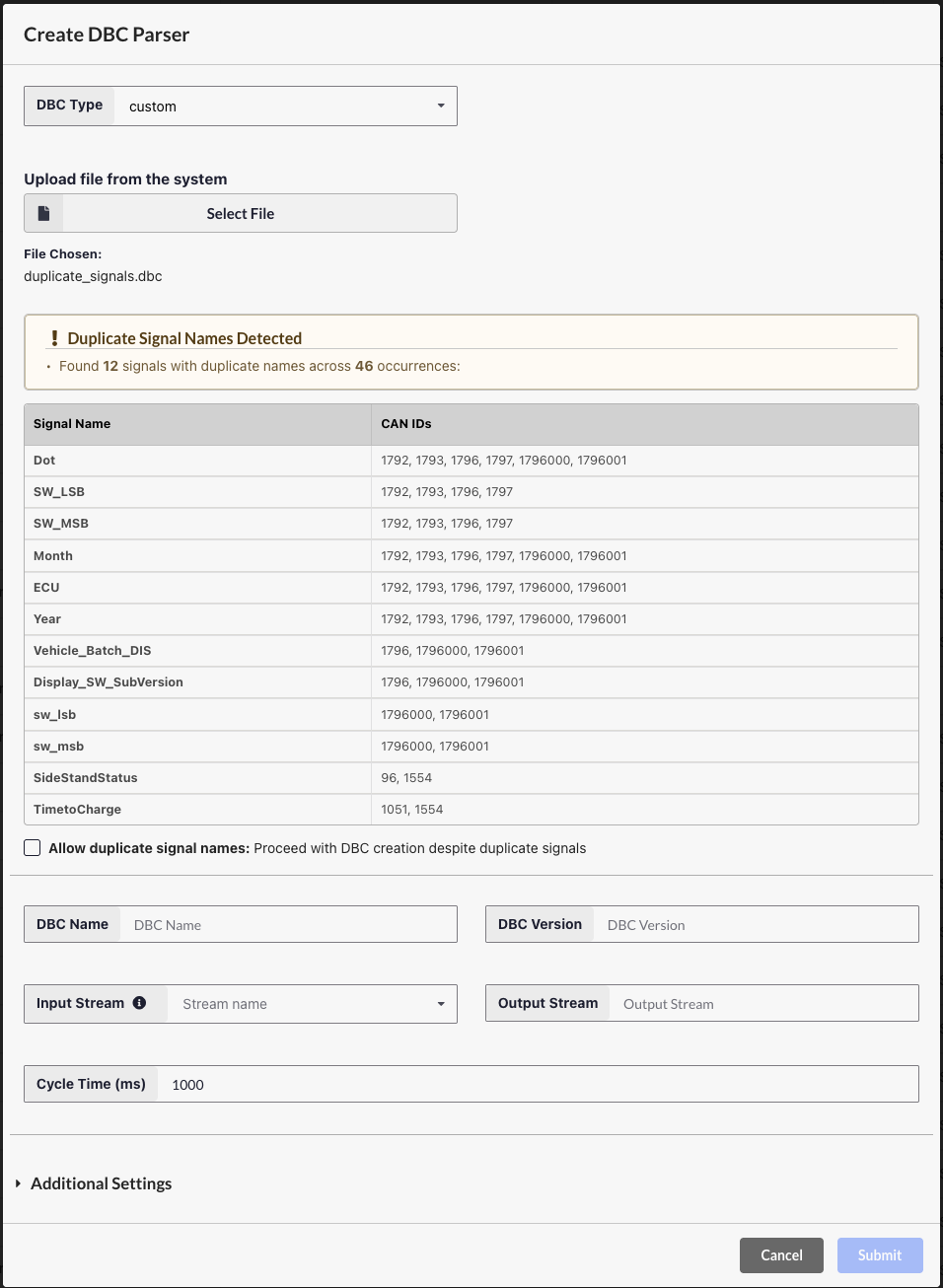Focus the Output Stream input field
This screenshot has width=943, height=1288.
pyautogui.click(x=764, y=1003)
